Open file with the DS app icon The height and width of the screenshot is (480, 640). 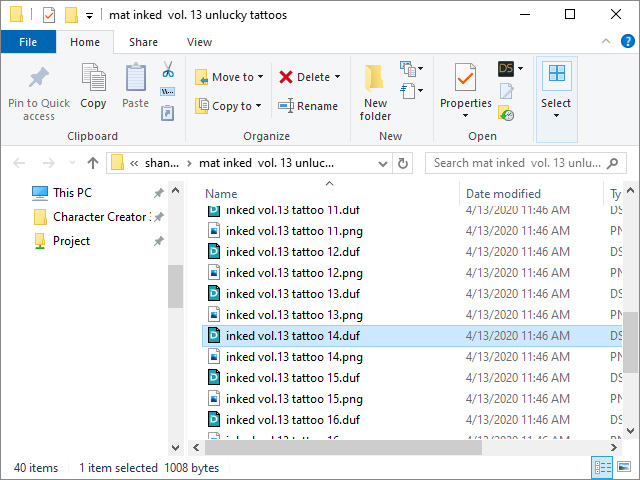[x=507, y=69]
